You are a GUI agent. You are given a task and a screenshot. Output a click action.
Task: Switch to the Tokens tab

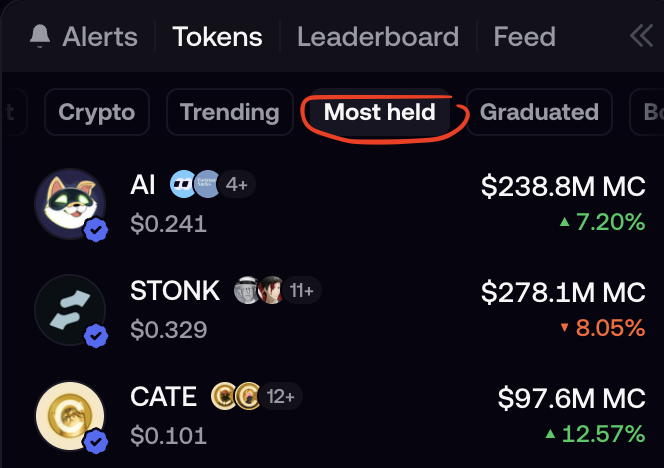pyautogui.click(x=217, y=36)
